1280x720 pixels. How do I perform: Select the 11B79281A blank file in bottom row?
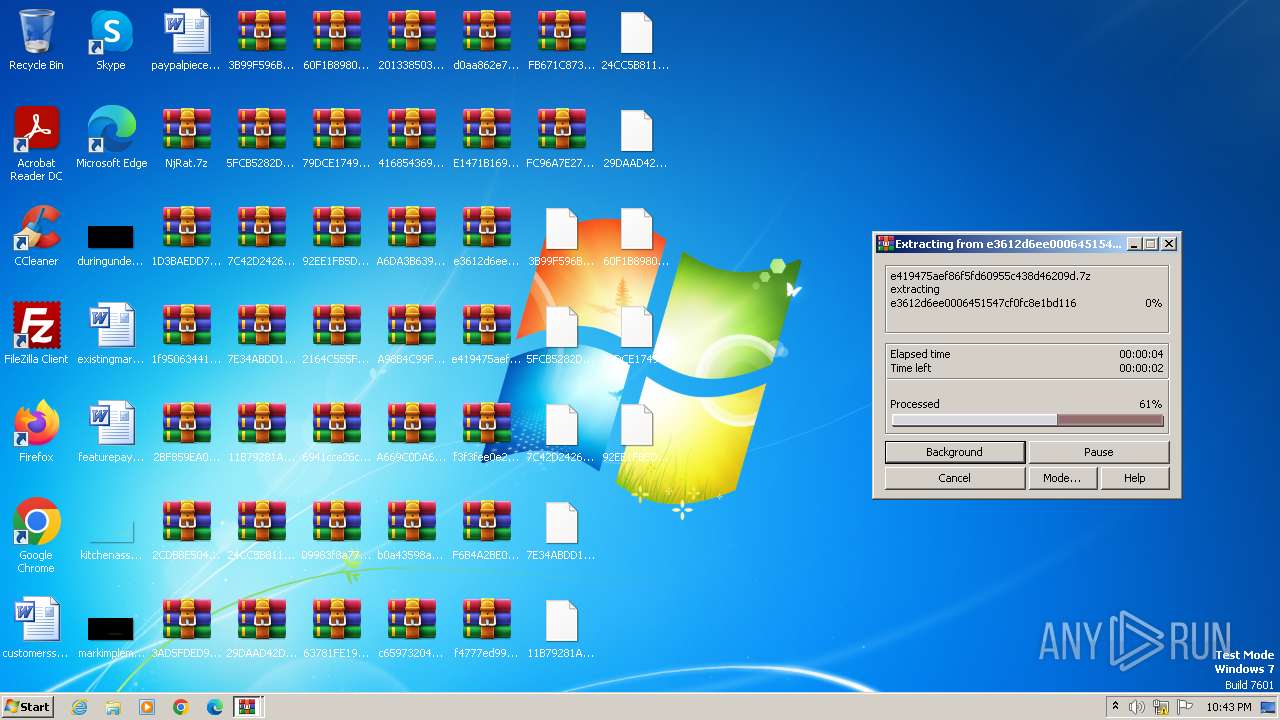(561, 621)
